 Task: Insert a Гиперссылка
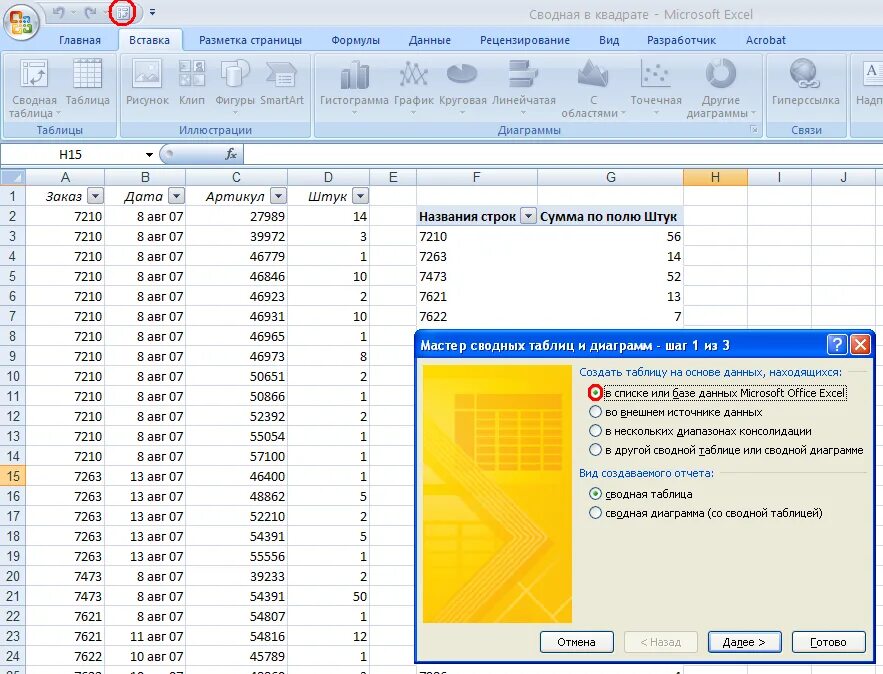805,83
